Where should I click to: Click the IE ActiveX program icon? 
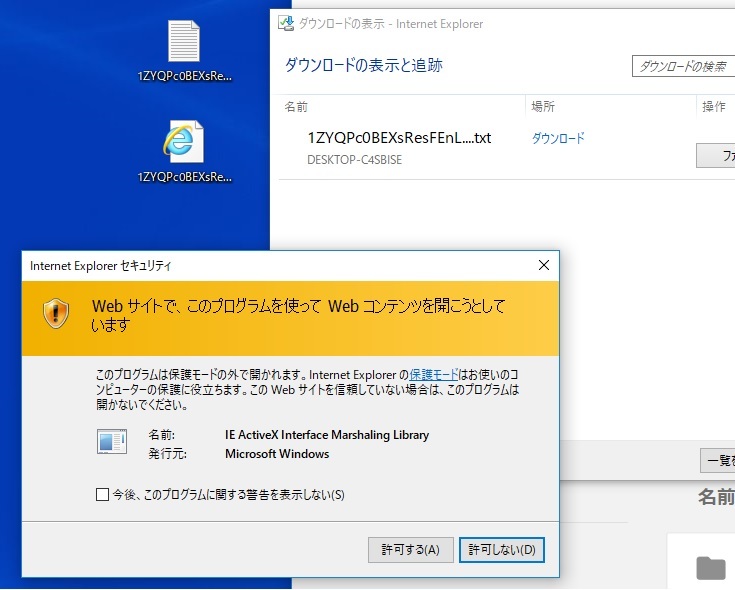pos(112,442)
